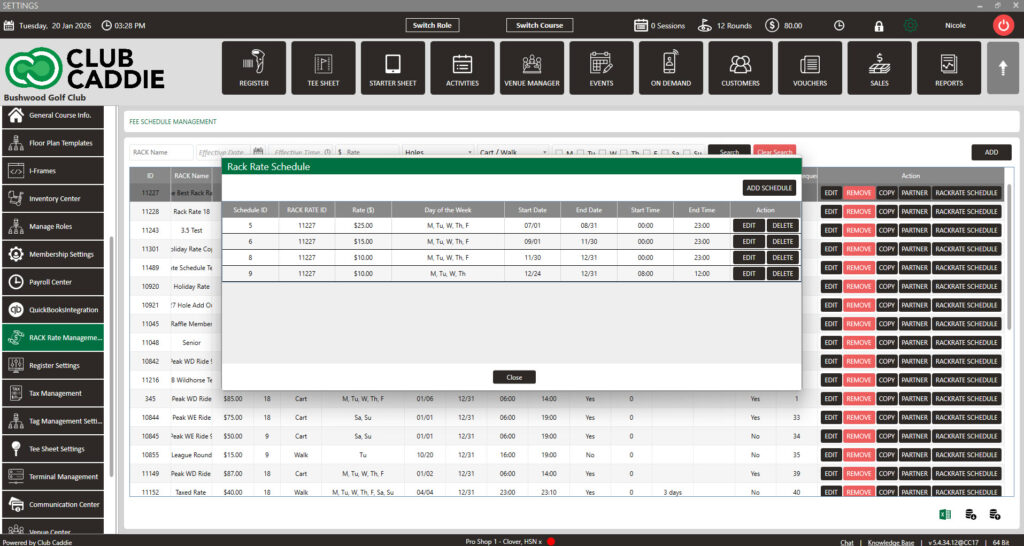Select Tax Management in sidebar
1024x546 pixels.
[57, 393]
